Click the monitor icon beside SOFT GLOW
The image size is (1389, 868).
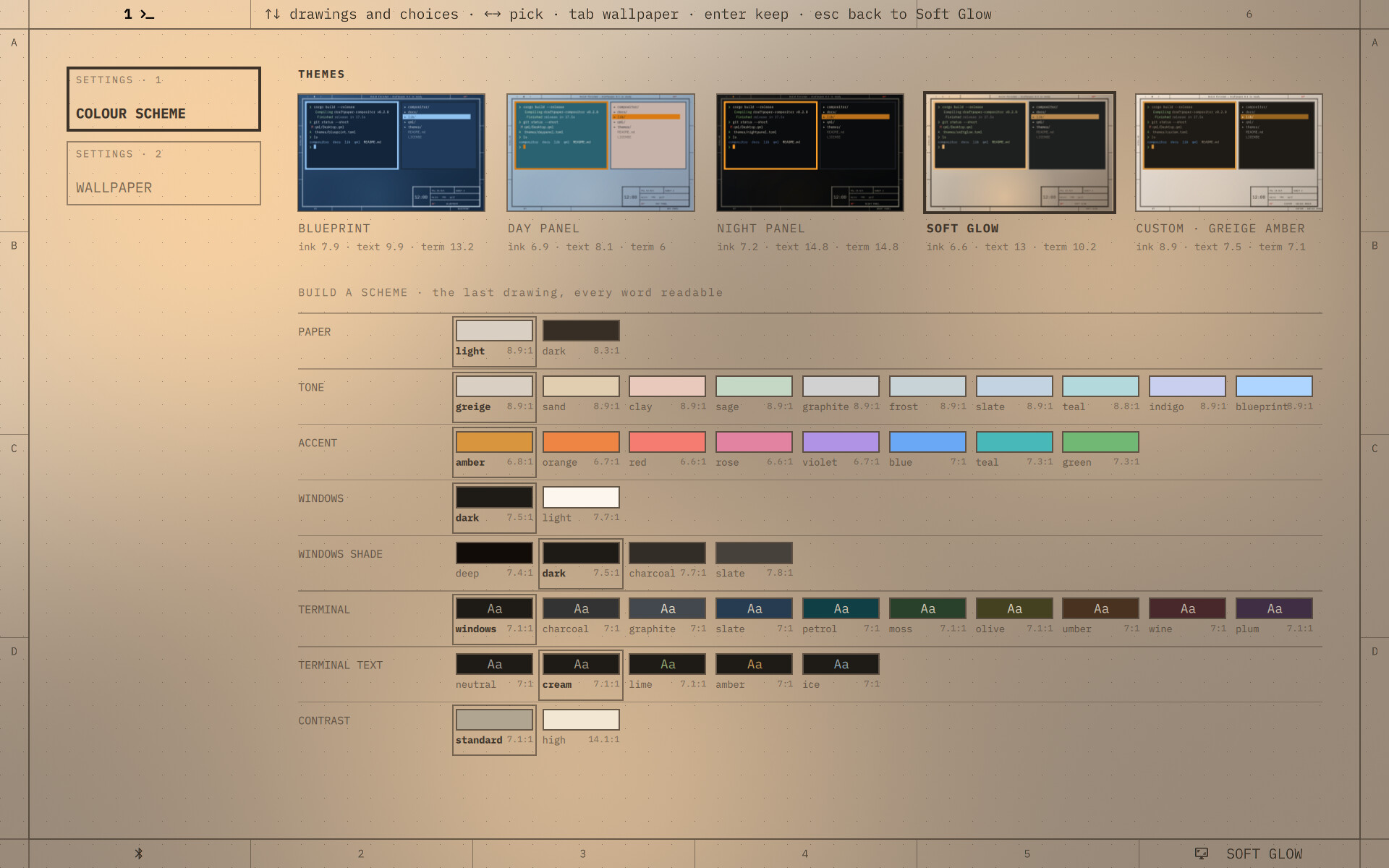[x=1202, y=854]
